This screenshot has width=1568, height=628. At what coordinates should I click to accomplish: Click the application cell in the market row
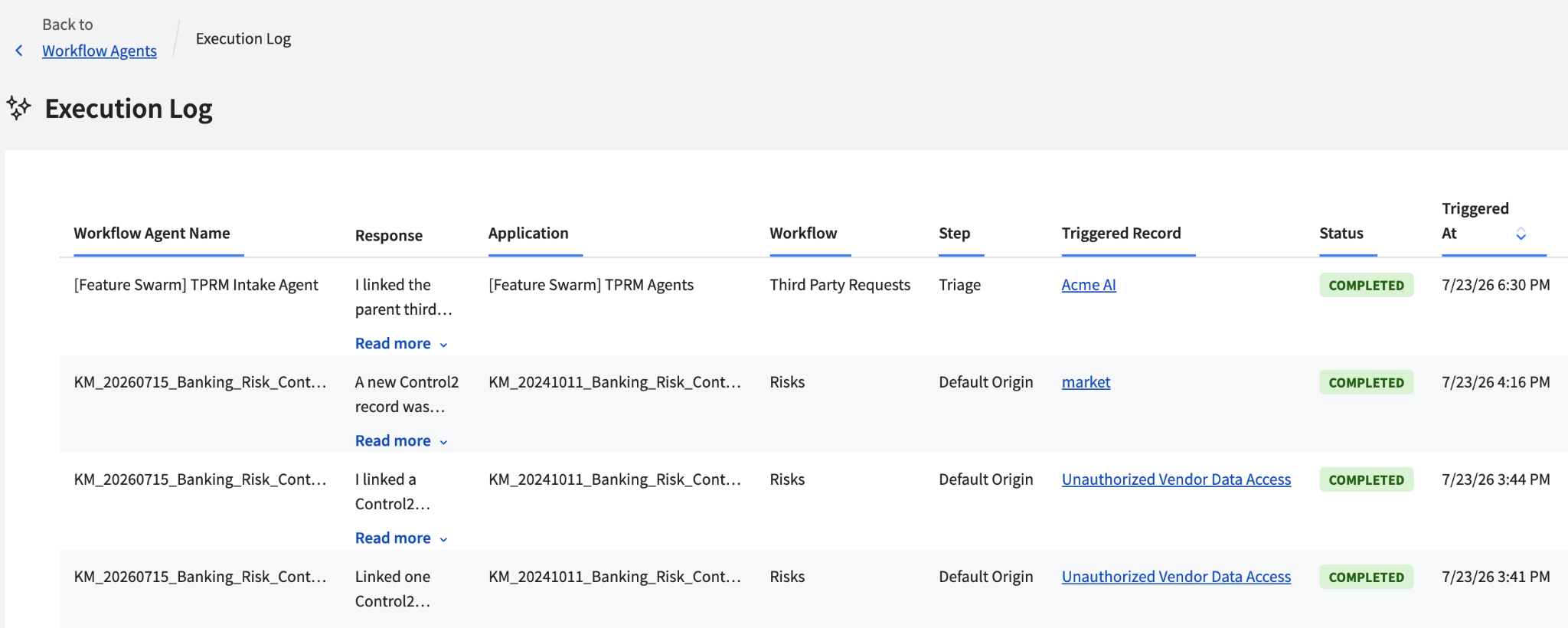615,382
